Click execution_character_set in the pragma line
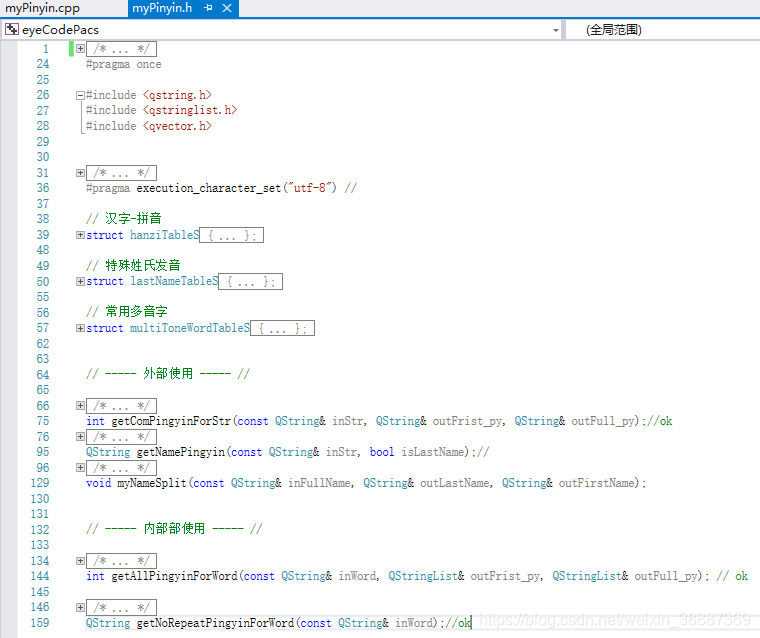 [209, 188]
